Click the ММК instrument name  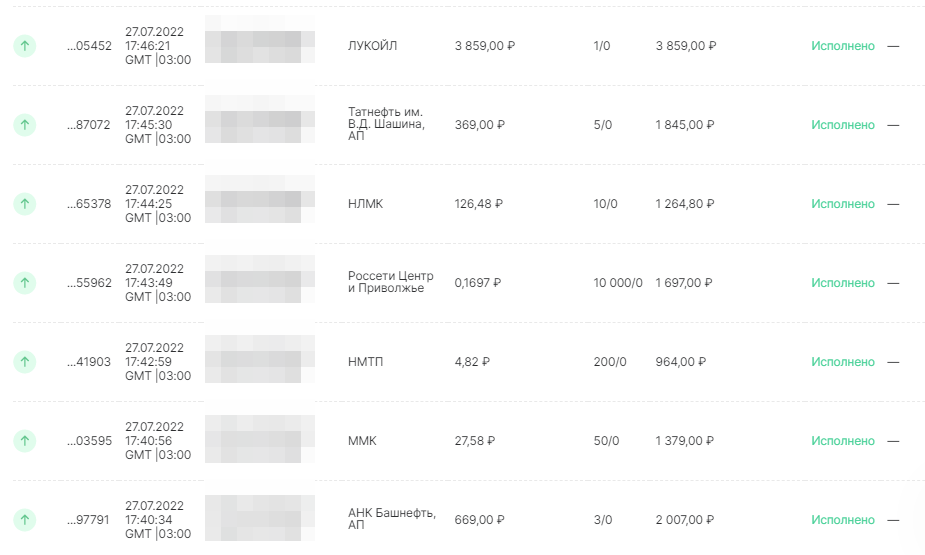pyautogui.click(x=362, y=441)
